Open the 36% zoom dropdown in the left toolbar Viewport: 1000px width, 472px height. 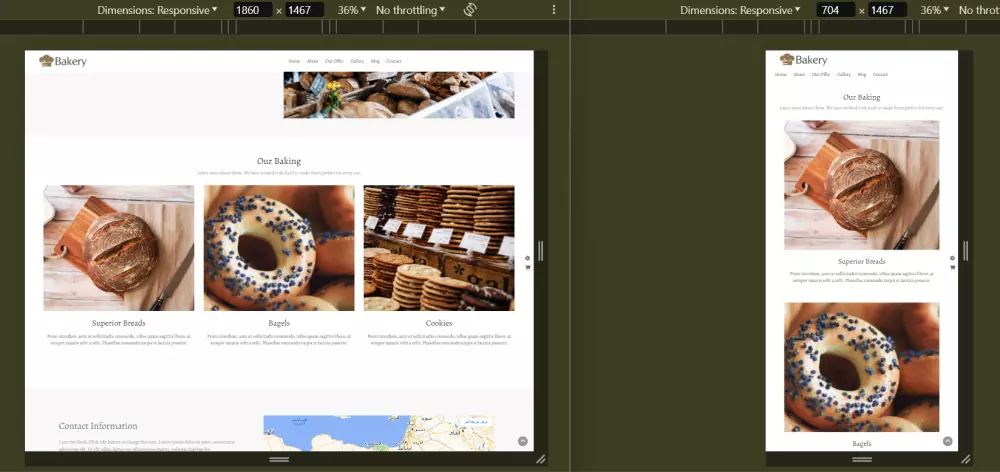coord(352,10)
